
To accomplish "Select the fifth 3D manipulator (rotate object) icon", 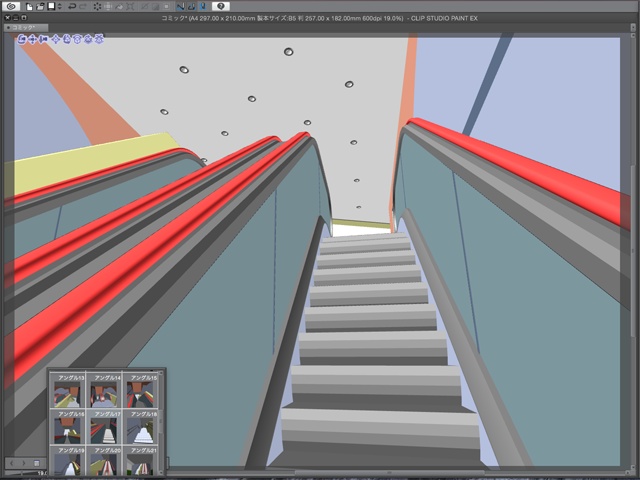I will (67, 39).
